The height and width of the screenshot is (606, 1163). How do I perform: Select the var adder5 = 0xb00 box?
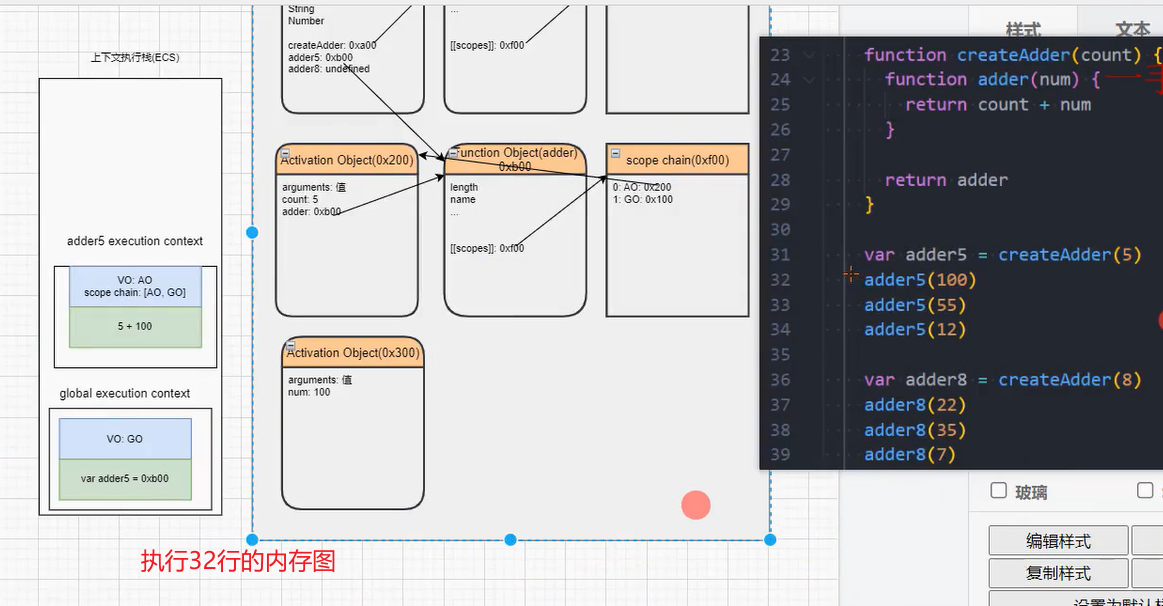(125, 479)
